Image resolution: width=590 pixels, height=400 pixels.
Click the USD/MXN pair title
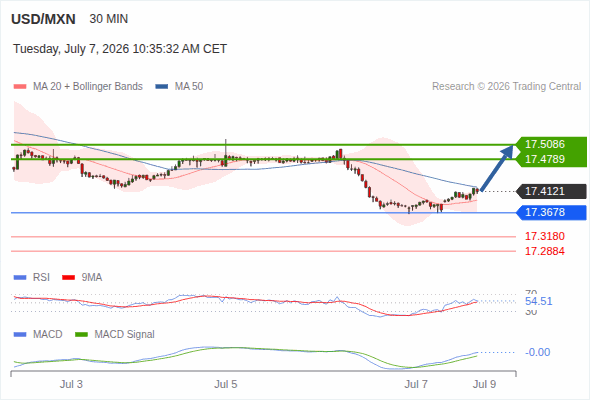(x=43, y=19)
